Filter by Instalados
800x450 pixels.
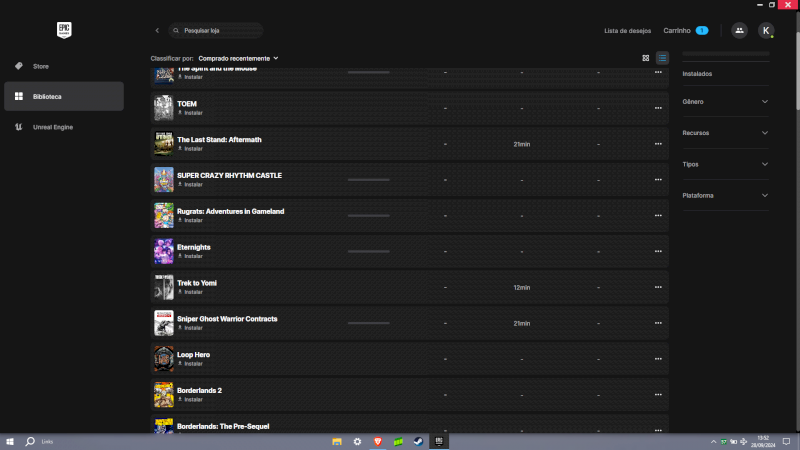[697, 74]
